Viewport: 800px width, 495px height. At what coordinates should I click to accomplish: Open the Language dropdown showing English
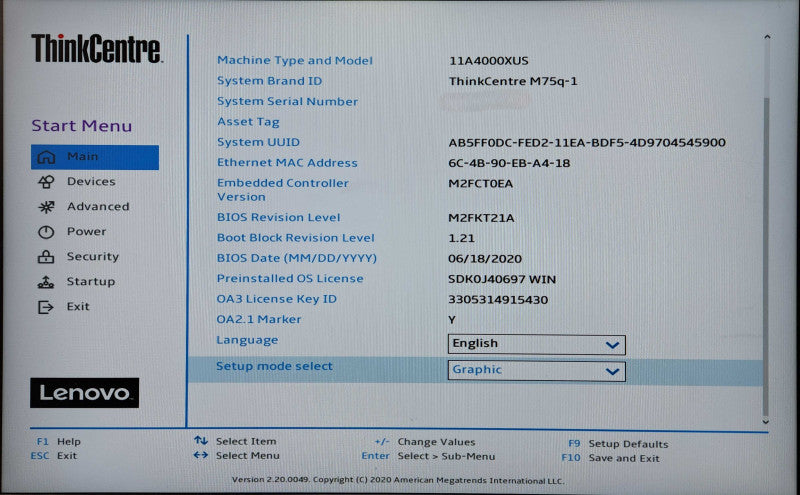pos(536,344)
